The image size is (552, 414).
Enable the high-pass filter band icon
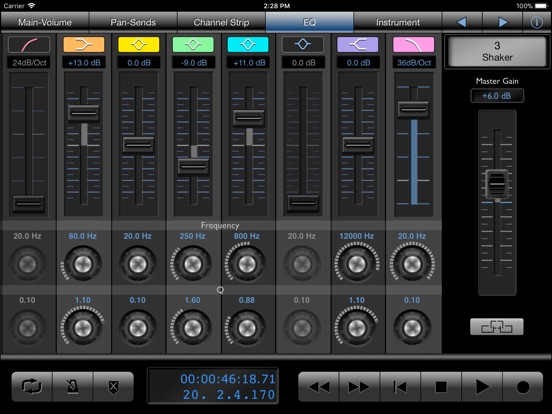[29, 45]
